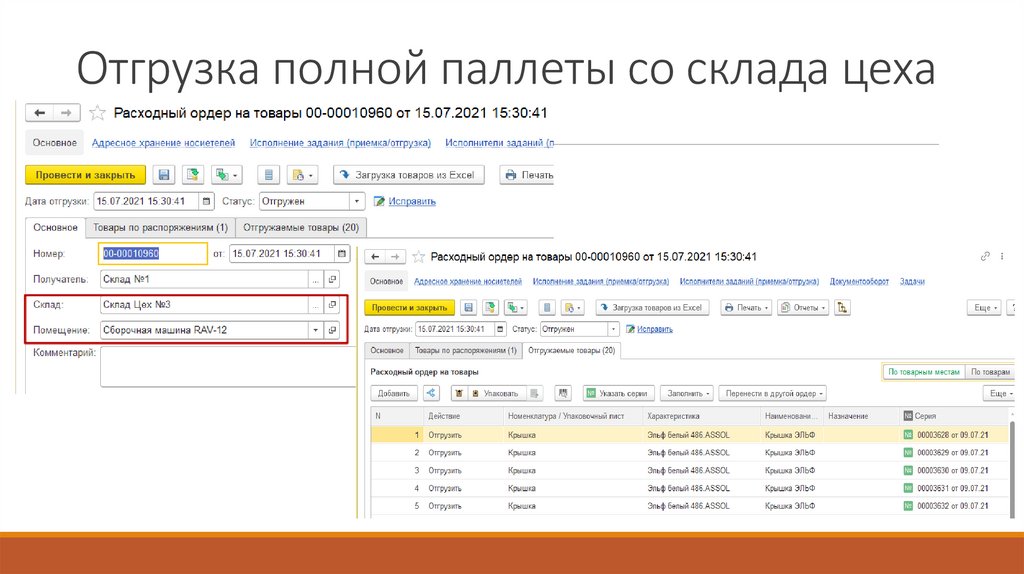The width and height of the screenshot is (1024, 574).
Task: Open Документооборот link in front window
Action: tap(859, 281)
